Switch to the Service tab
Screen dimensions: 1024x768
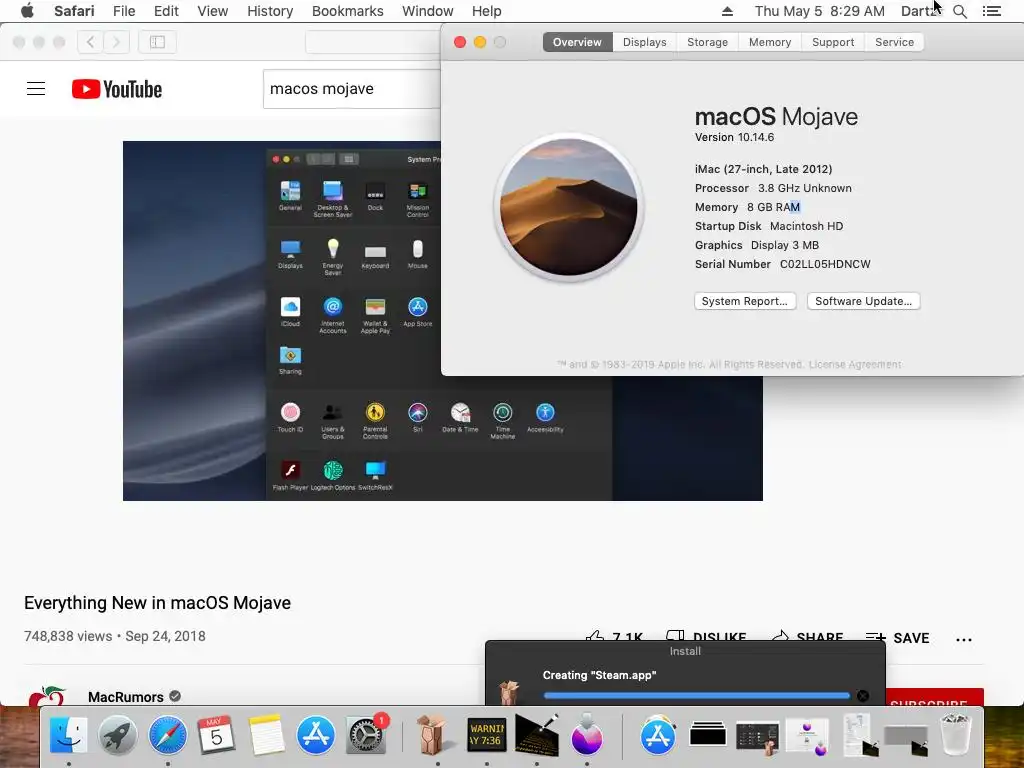coord(894,42)
